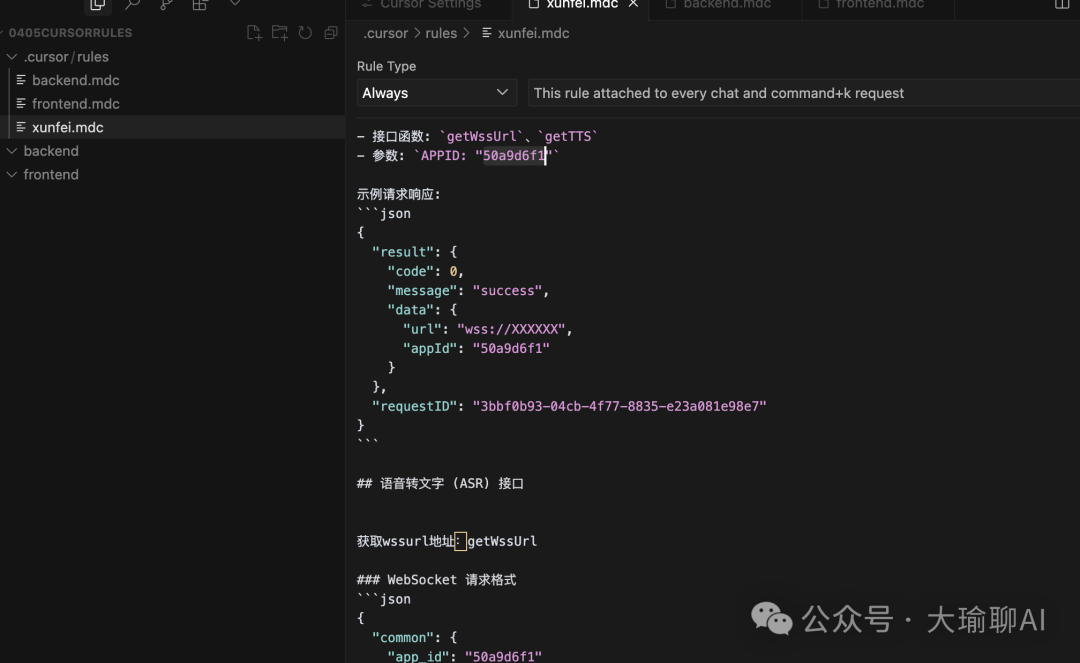Viewport: 1080px width, 663px height.
Task: Open the Search view icon
Action: pyautogui.click(x=132, y=4)
